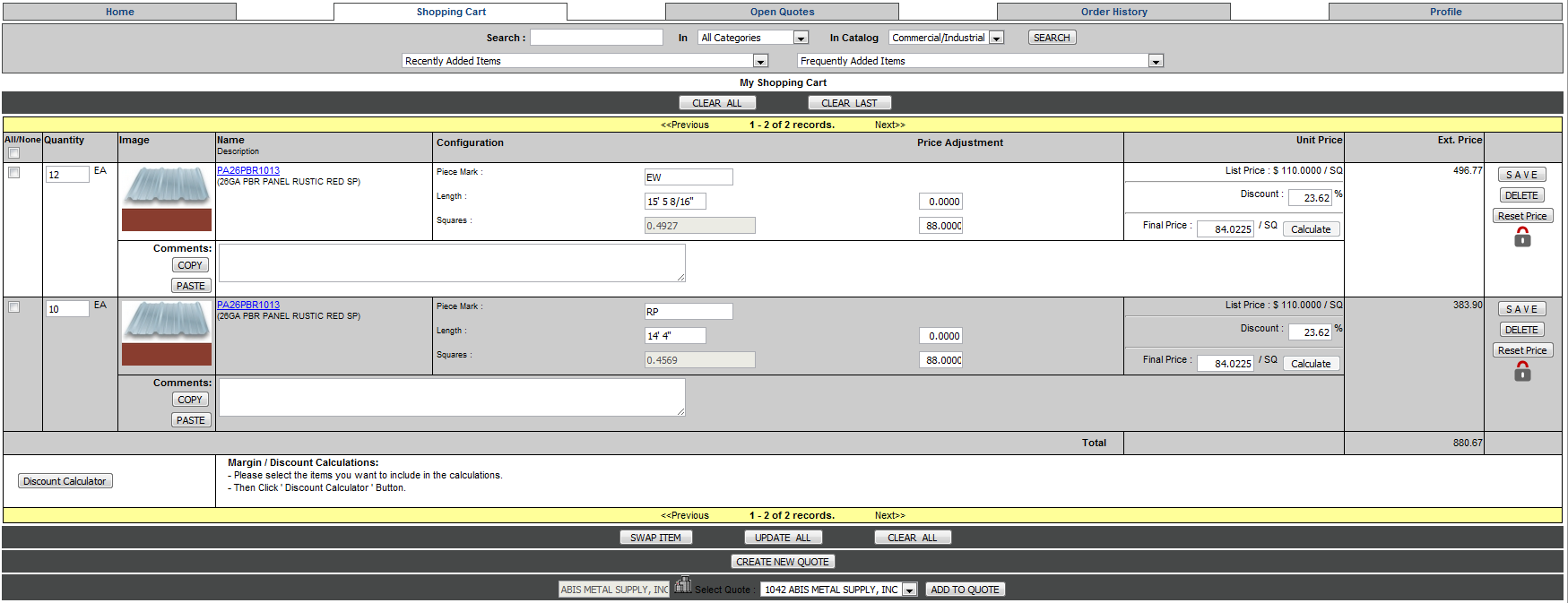Expand the All Categories dropdown

coord(801,38)
